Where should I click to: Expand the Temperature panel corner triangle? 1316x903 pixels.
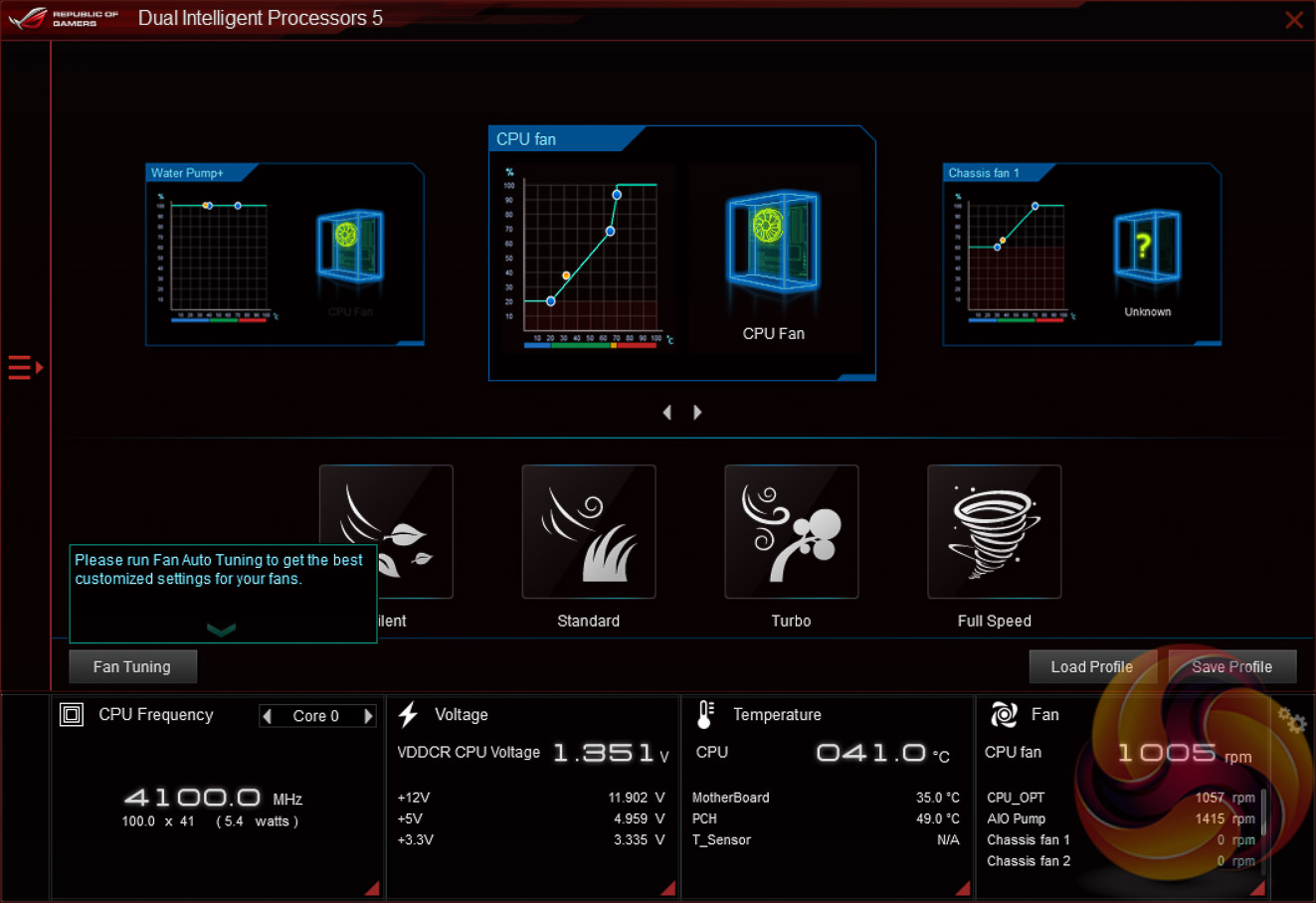pyautogui.click(x=963, y=888)
